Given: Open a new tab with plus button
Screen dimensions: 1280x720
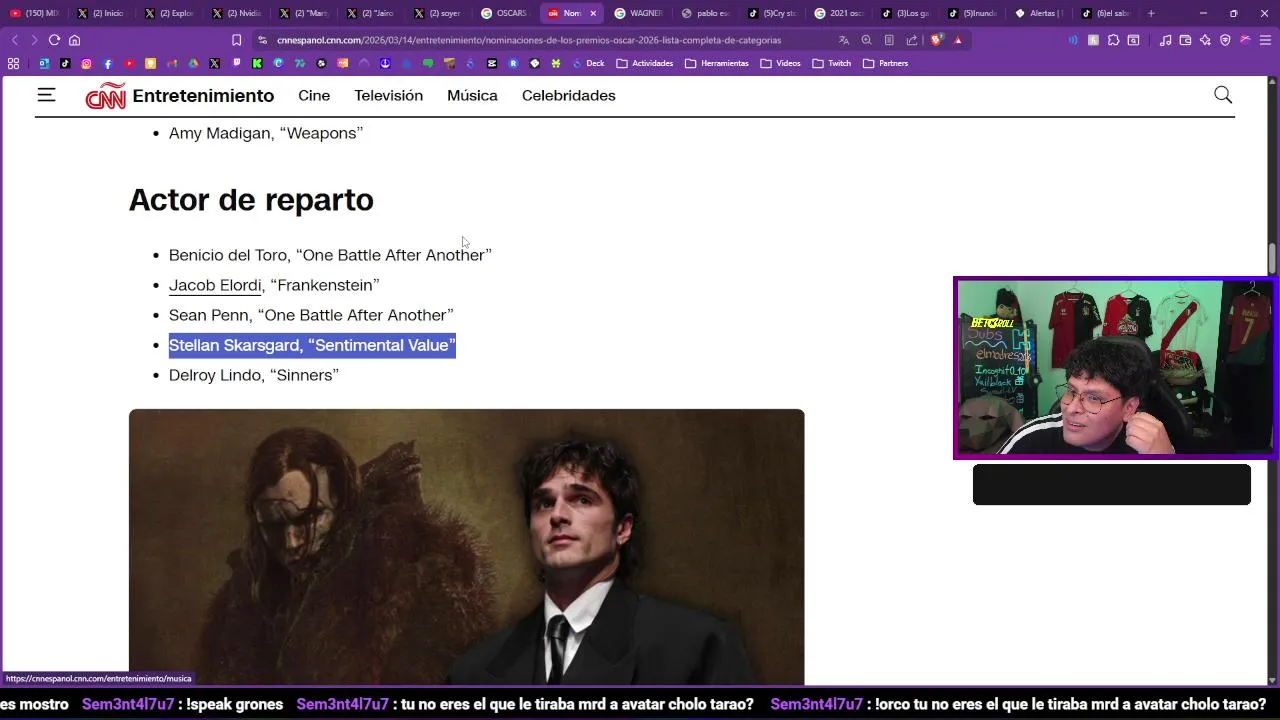Looking at the screenshot, I should (x=1151, y=13).
